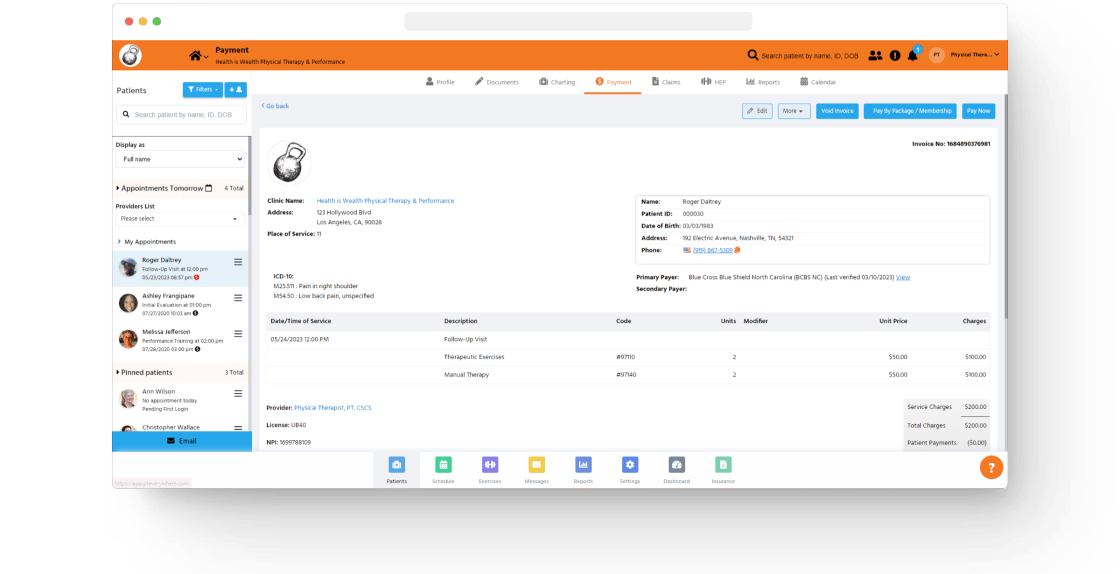
Task: Open hamburger menu for Ashley Frangipane
Action: [x=238, y=298]
